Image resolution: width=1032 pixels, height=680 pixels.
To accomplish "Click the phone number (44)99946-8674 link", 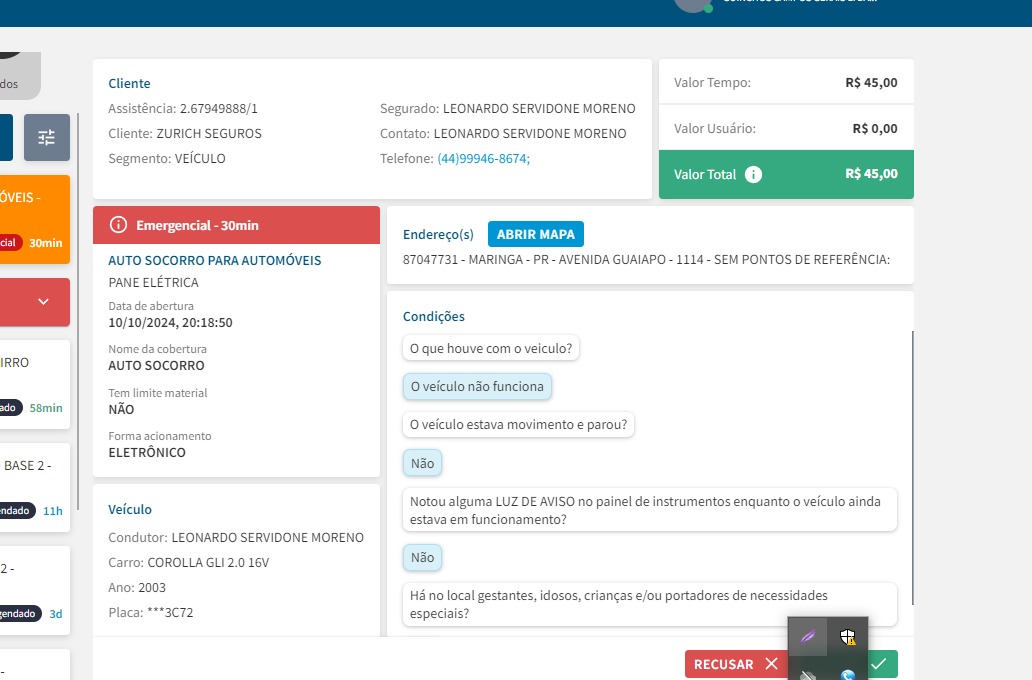I will click(x=483, y=159).
